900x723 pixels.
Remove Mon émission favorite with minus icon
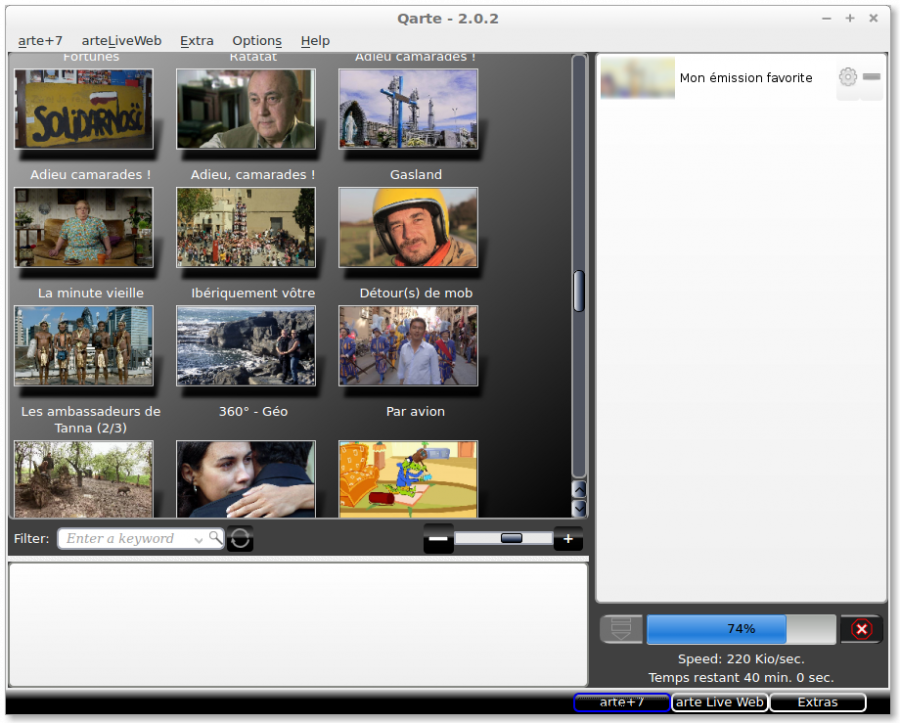[x=871, y=77]
